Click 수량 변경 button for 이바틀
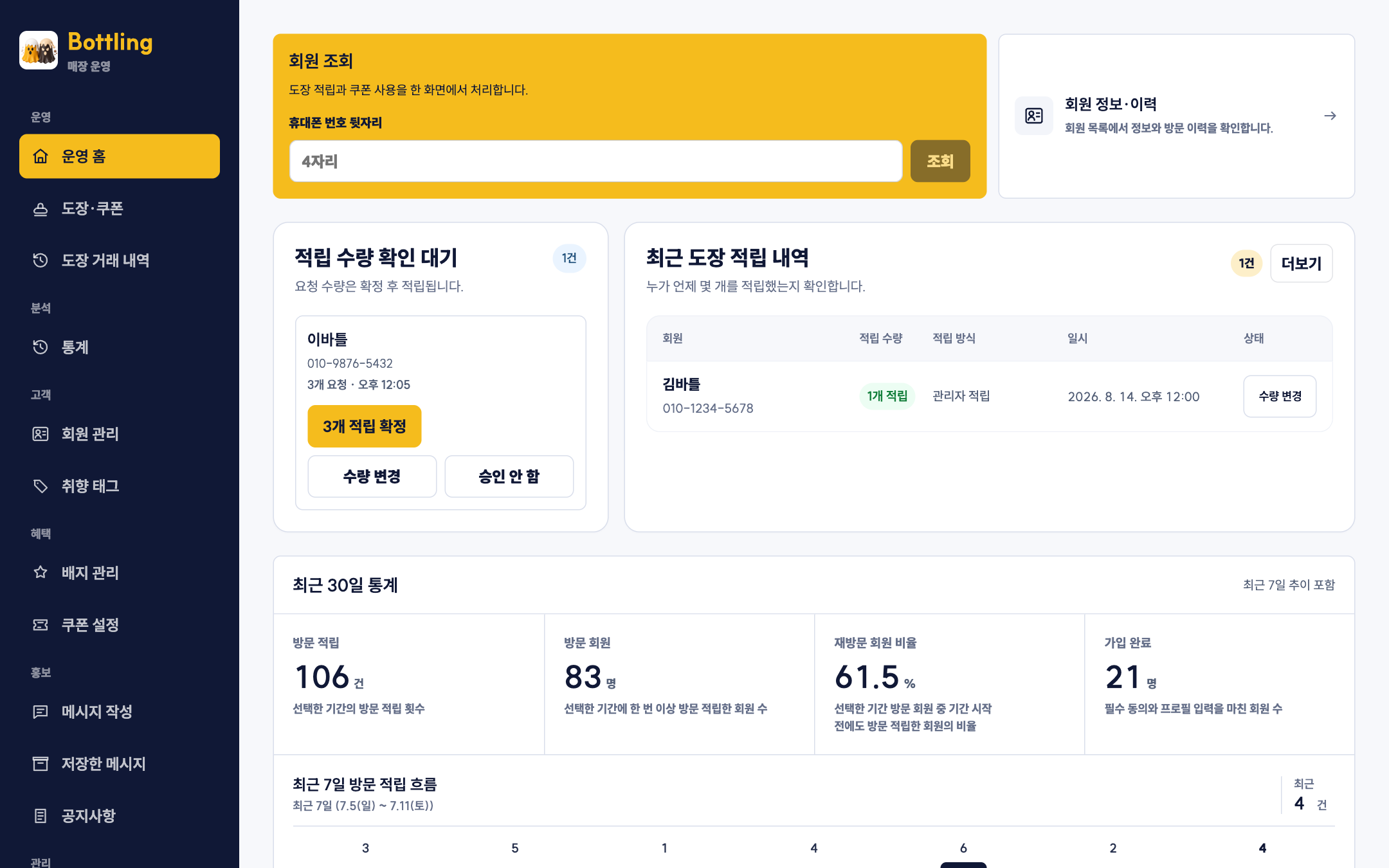1389x868 pixels. click(x=372, y=476)
